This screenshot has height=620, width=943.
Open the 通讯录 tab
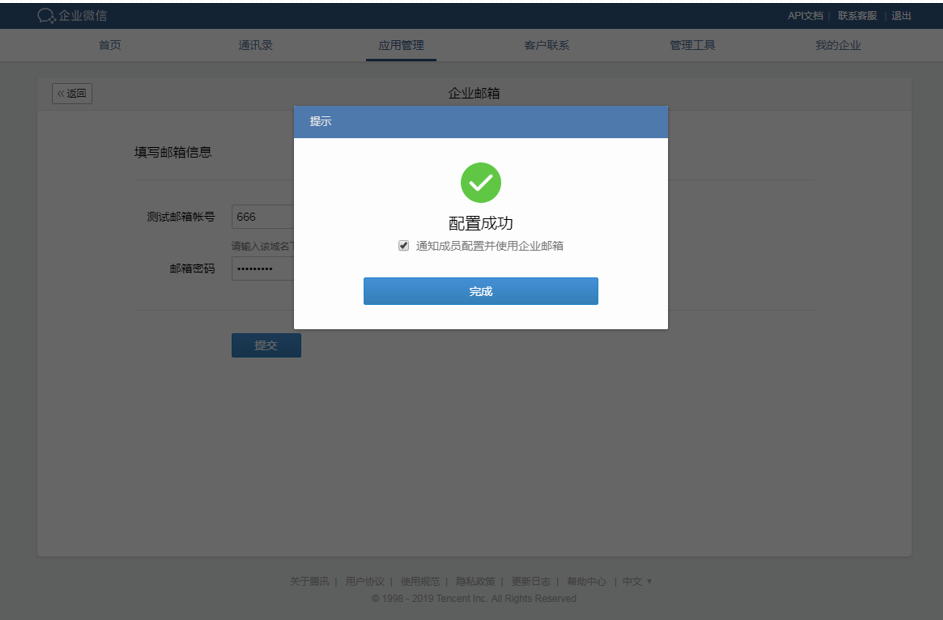pos(255,45)
